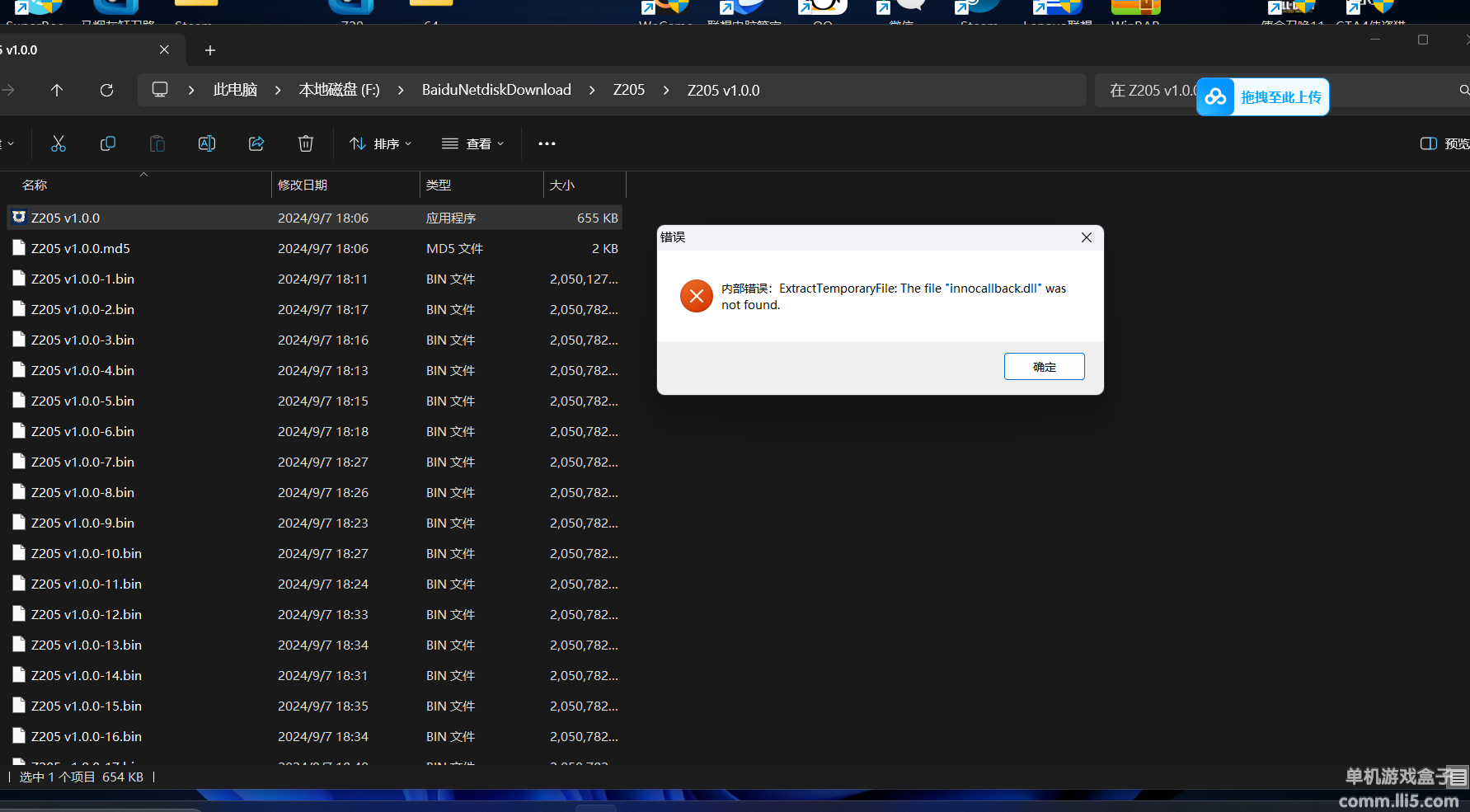The height and width of the screenshot is (812, 1470).
Task: Click the Share icon in toolbar
Action: tap(256, 143)
